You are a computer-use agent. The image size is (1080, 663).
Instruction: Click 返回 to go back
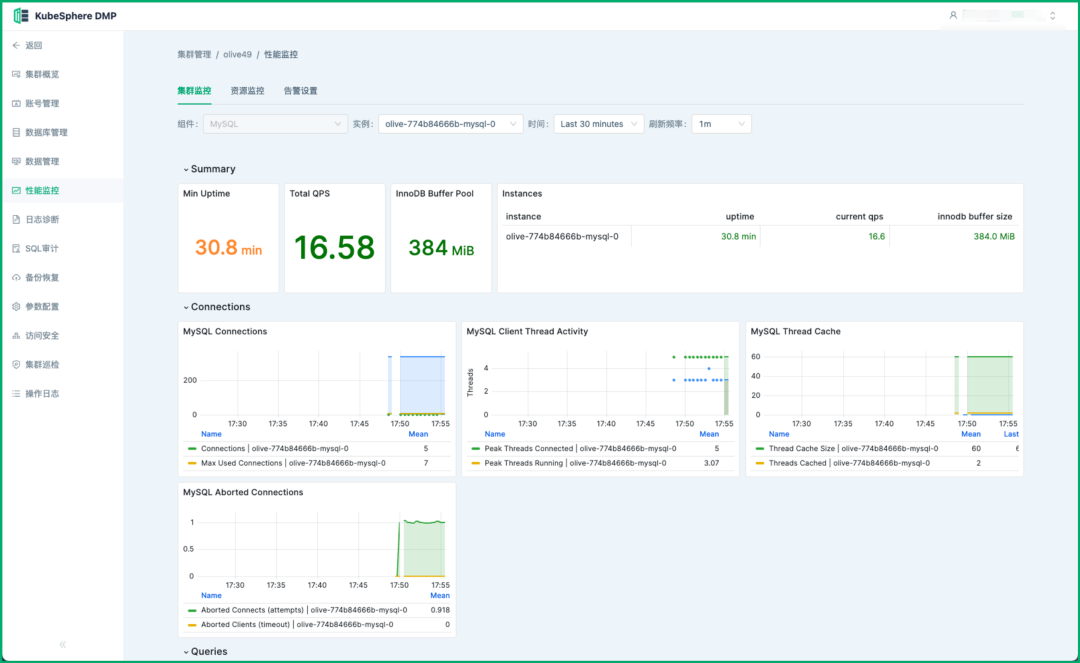[34, 45]
